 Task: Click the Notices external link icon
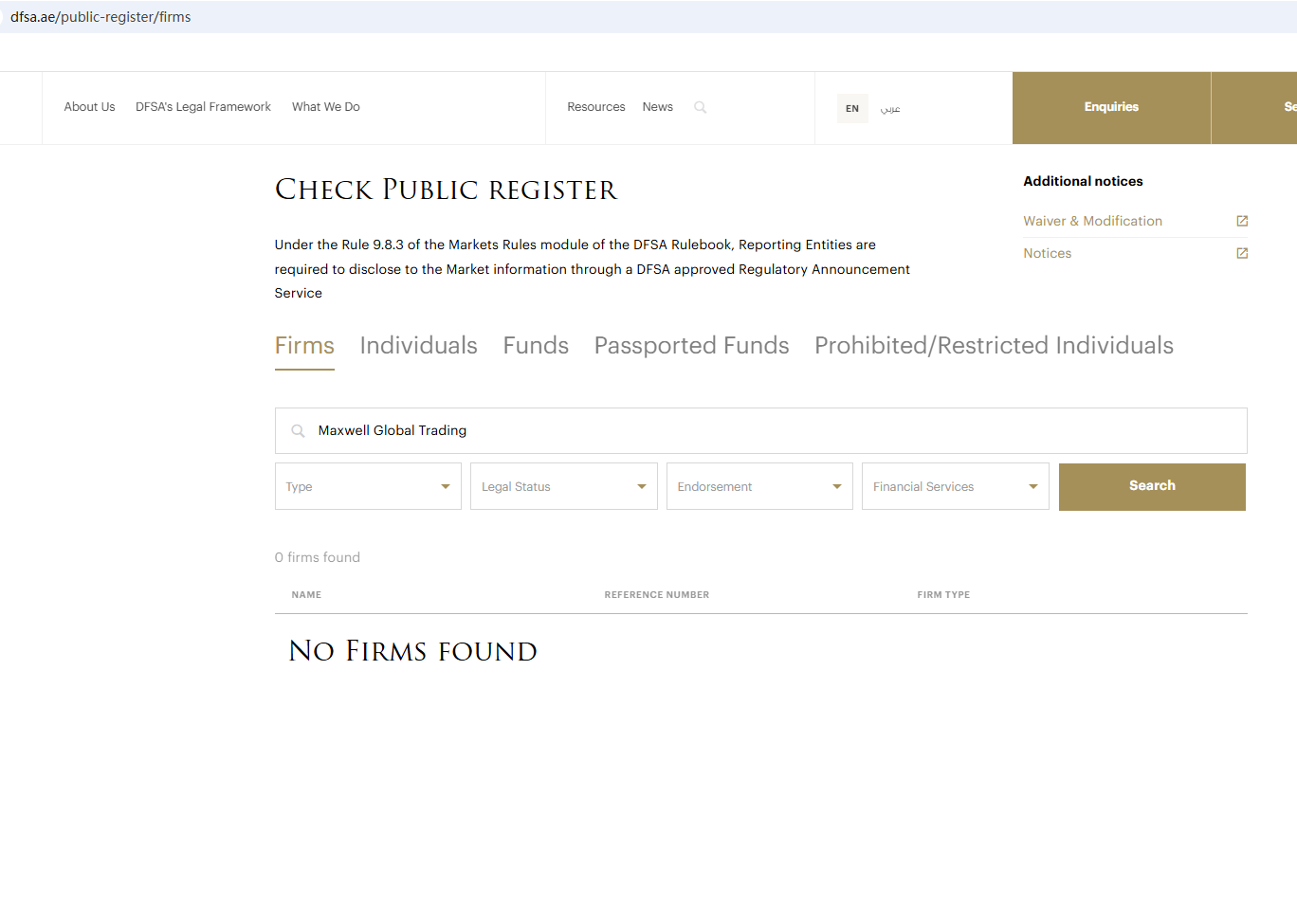pos(1242,253)
